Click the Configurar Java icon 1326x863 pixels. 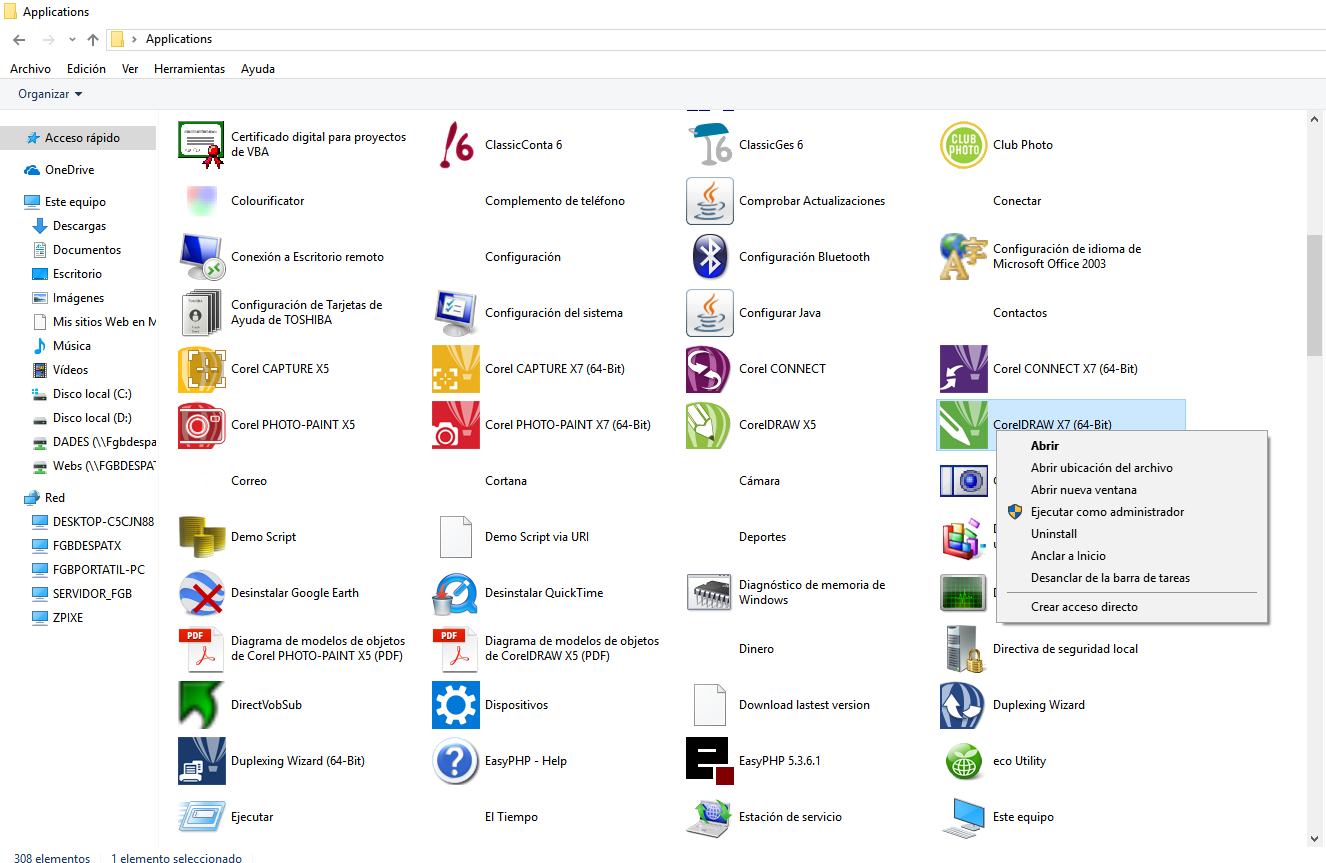710,313
